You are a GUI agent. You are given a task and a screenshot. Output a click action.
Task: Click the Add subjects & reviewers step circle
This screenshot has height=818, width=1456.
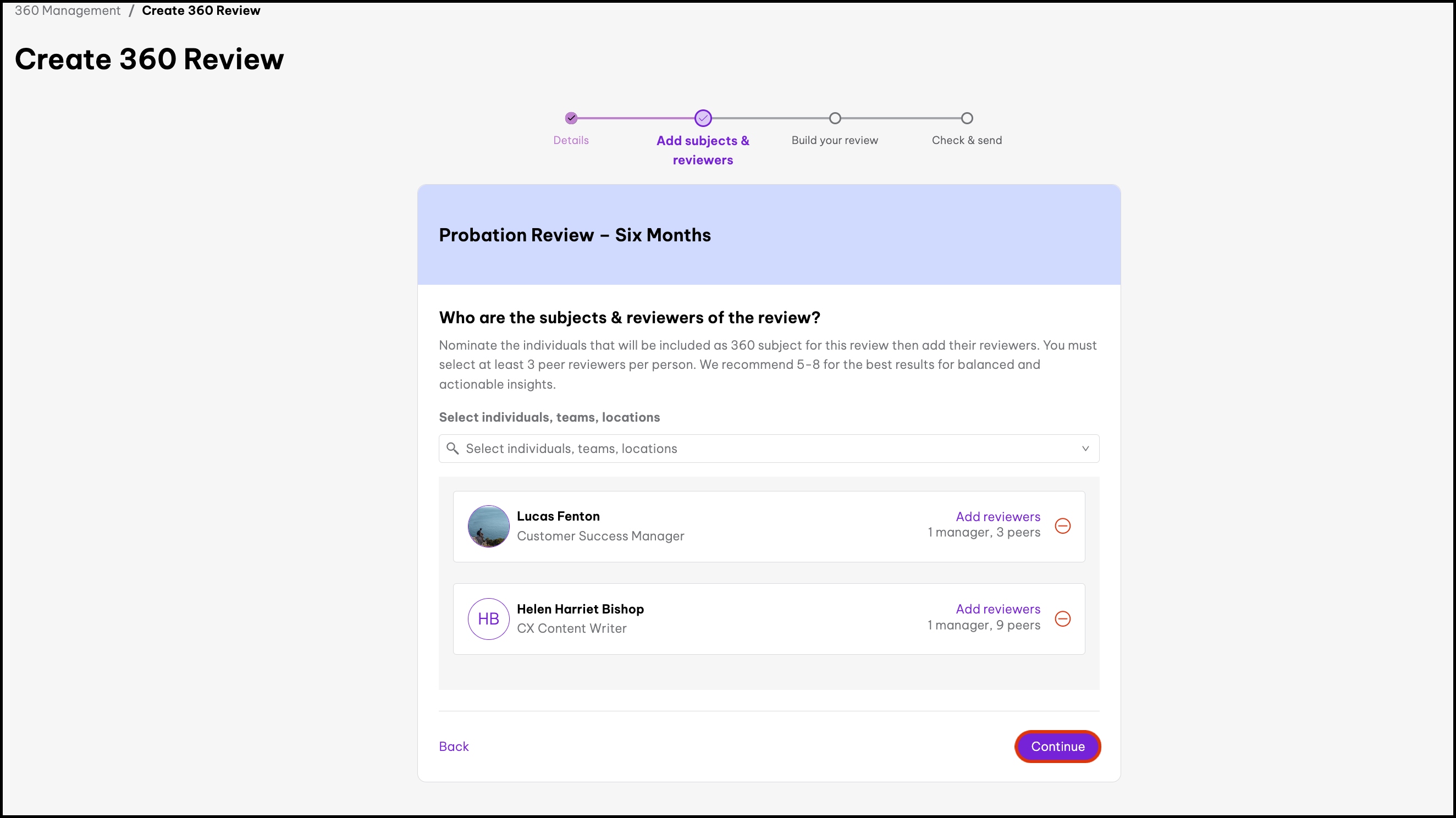click(703, 118)
